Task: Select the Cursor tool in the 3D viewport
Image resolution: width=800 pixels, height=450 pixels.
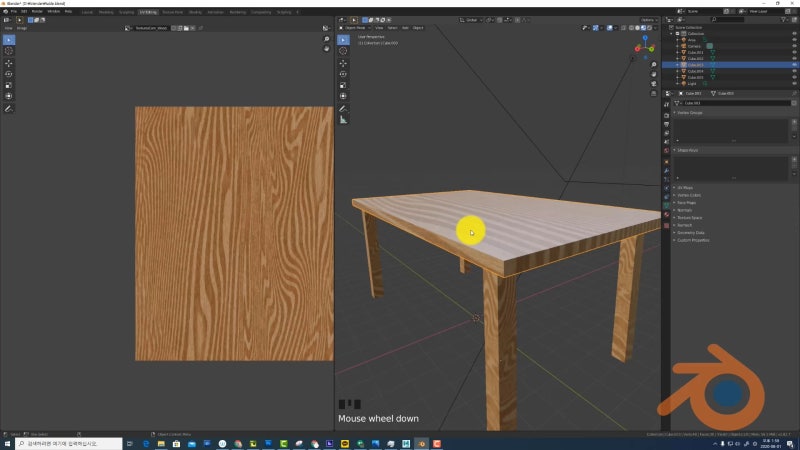Action: tap(343, 51)
